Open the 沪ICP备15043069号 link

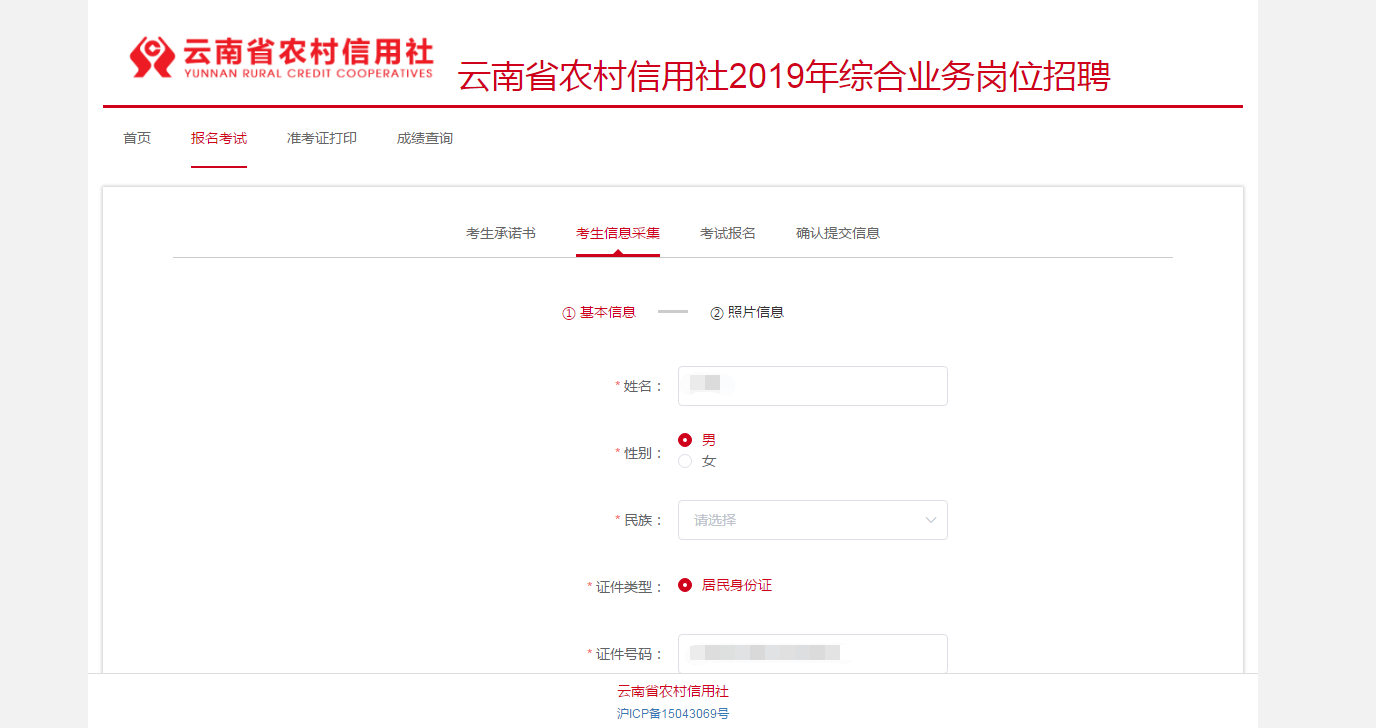pyautogui.click(x=673, y=714)
